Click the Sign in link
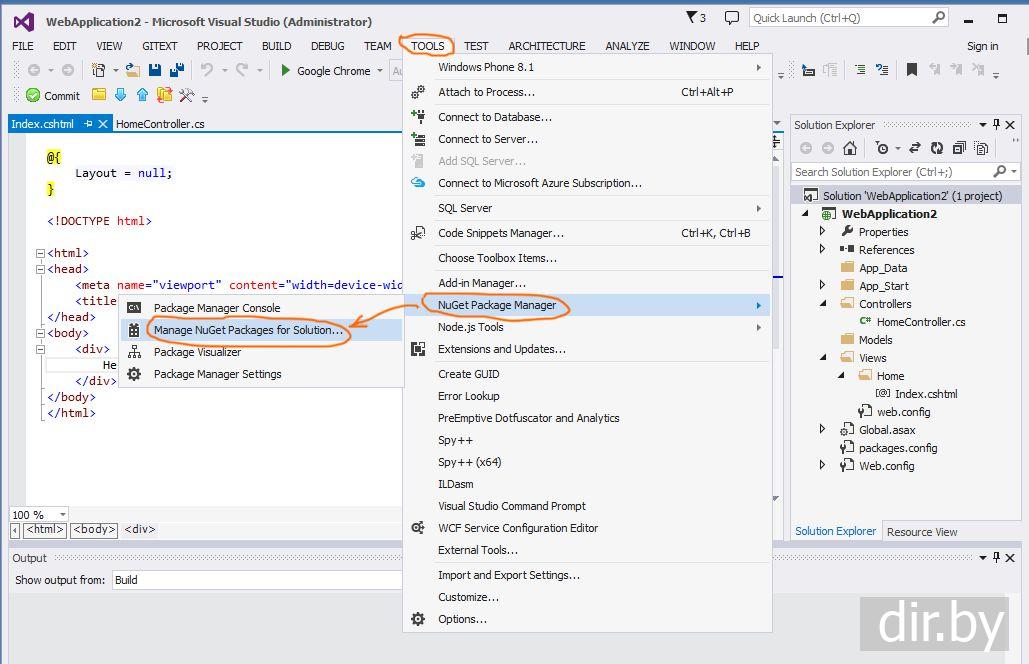The image size is (1029, 664). point(982,46)
